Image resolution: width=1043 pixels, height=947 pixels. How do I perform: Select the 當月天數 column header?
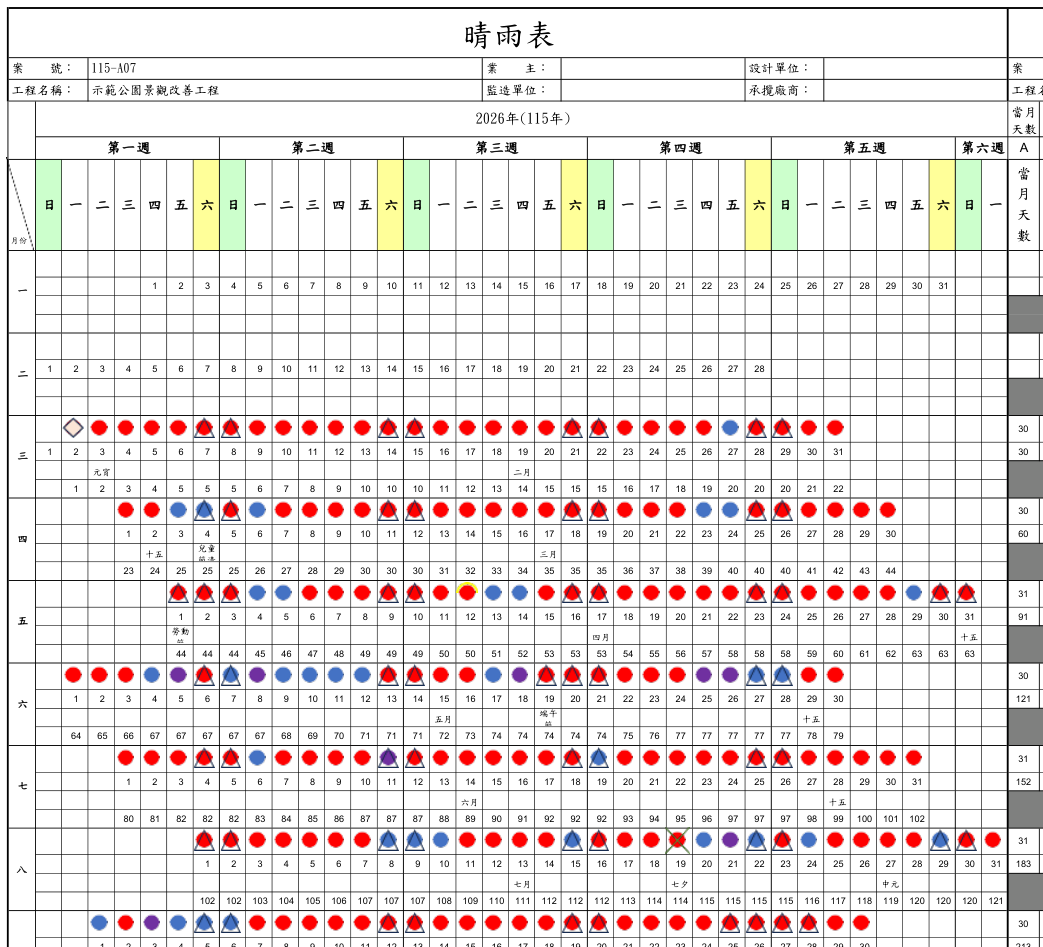click(1024, 205)
